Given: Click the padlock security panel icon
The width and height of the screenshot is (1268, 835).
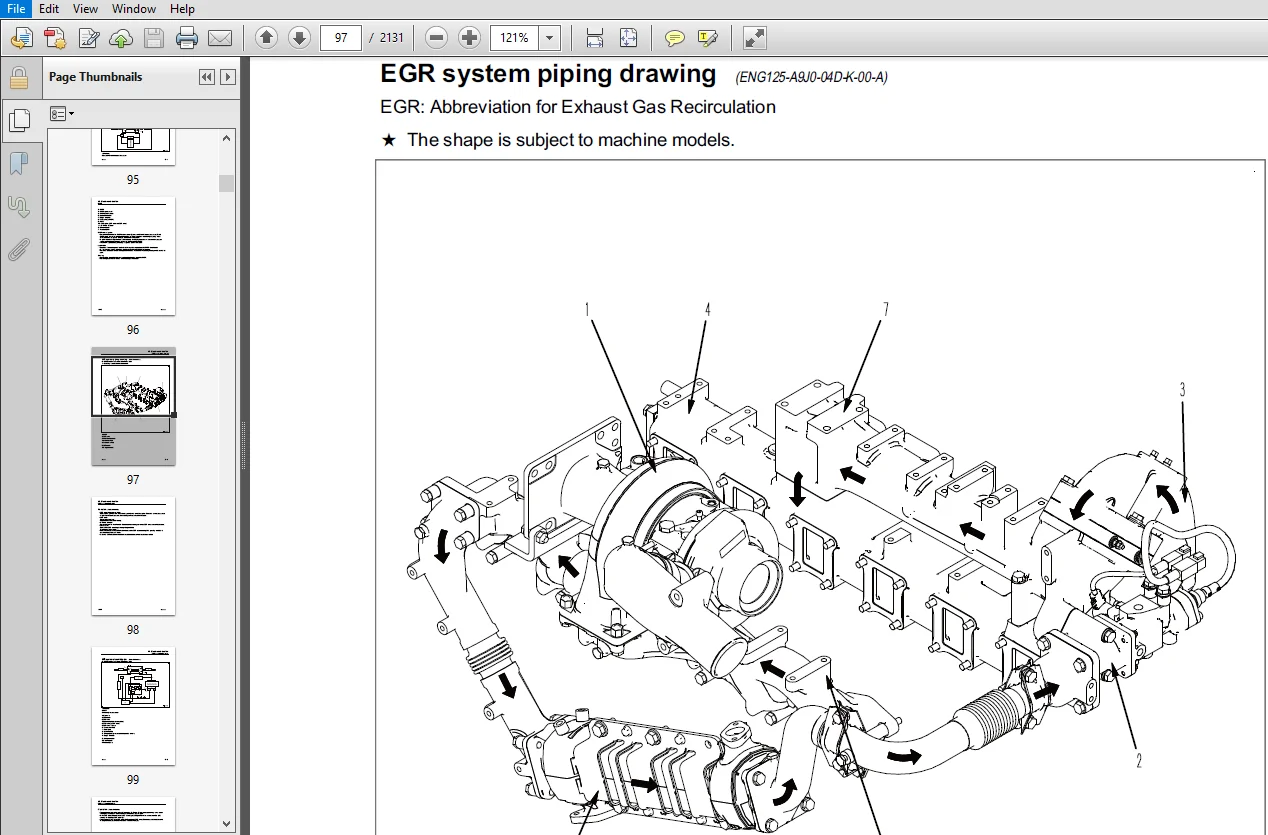Looking at the screenshot, I should pos(18,79).
